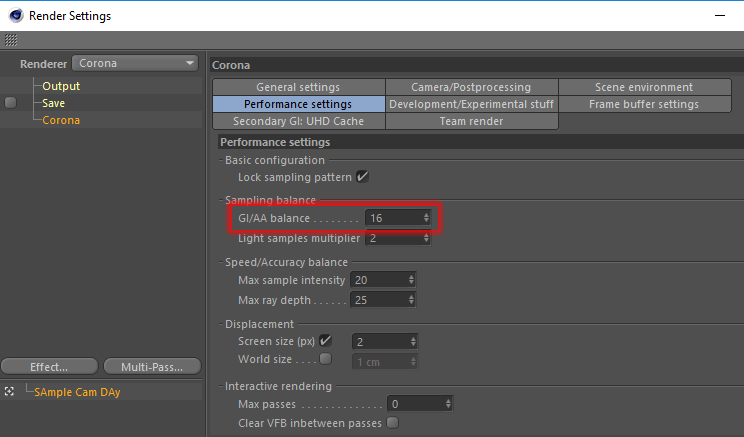
Task: Click the target icon beside SAmple Cam DAy
Action: [9, 391]
